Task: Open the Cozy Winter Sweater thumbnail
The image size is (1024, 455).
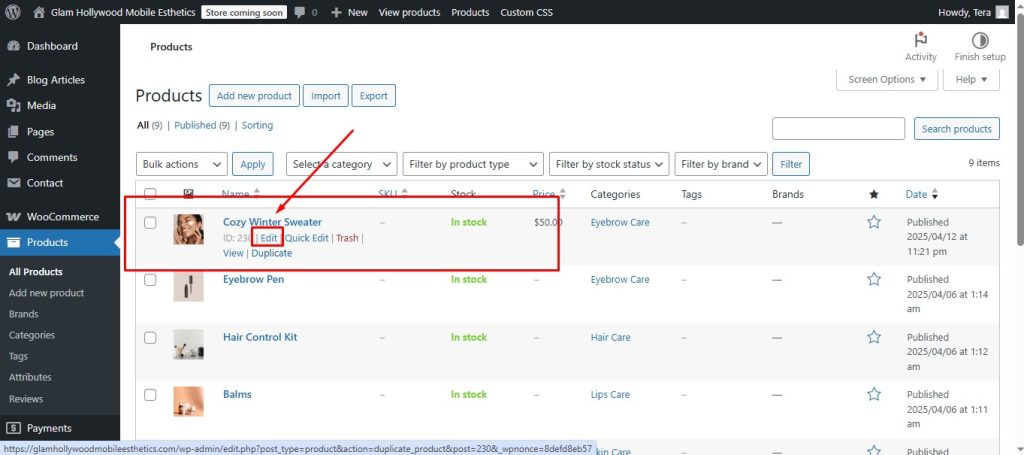Action: [x=188, y=229]
